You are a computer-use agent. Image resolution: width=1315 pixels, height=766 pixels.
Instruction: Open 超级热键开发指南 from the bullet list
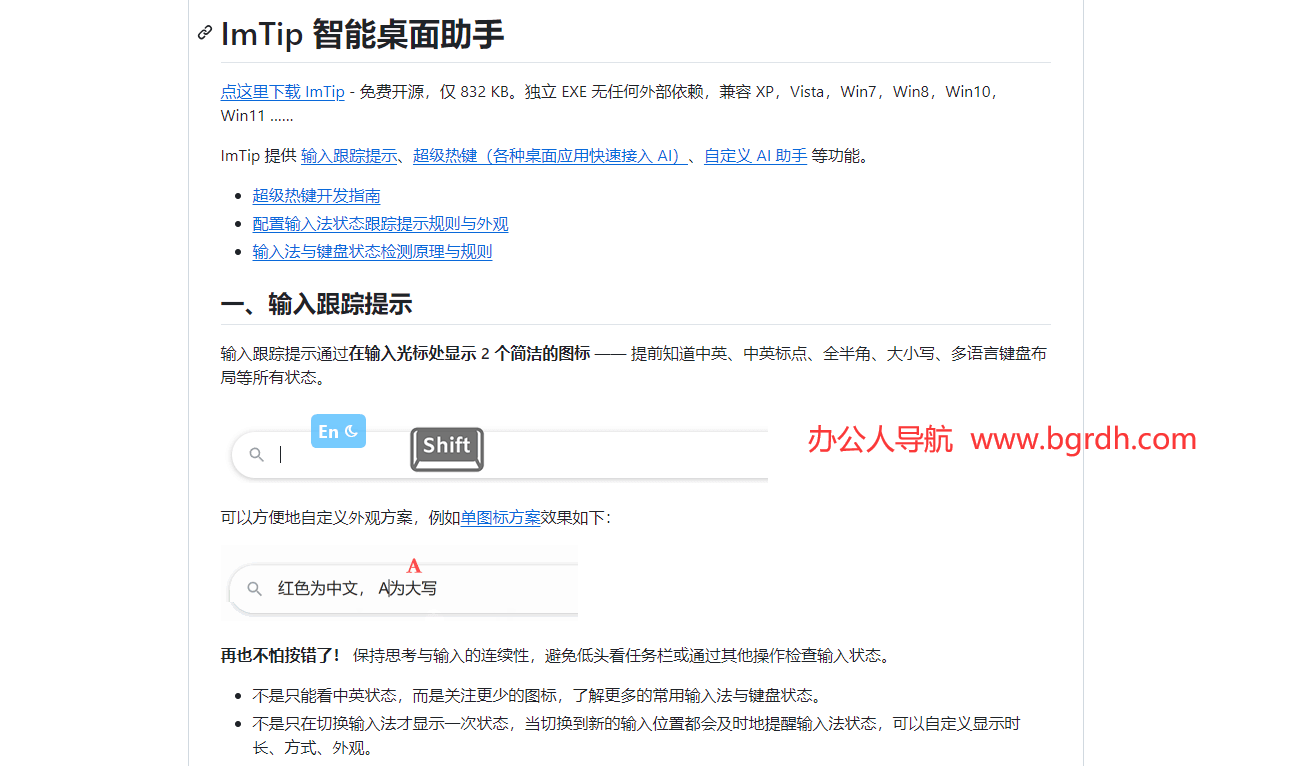[x=316, y=196]
